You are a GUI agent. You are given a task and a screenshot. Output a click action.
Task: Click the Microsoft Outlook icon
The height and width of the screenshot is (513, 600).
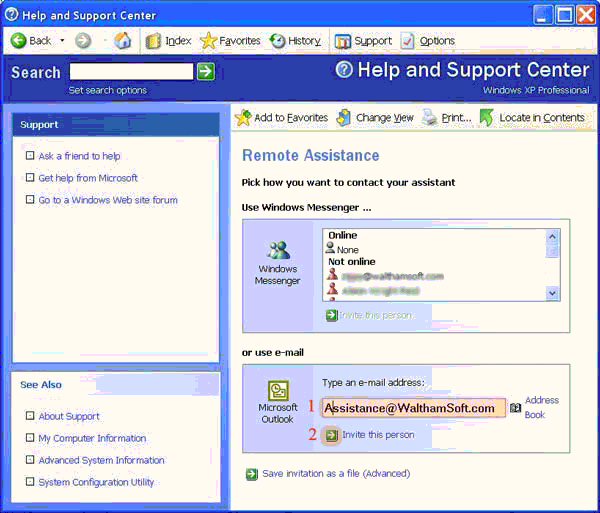278,390
